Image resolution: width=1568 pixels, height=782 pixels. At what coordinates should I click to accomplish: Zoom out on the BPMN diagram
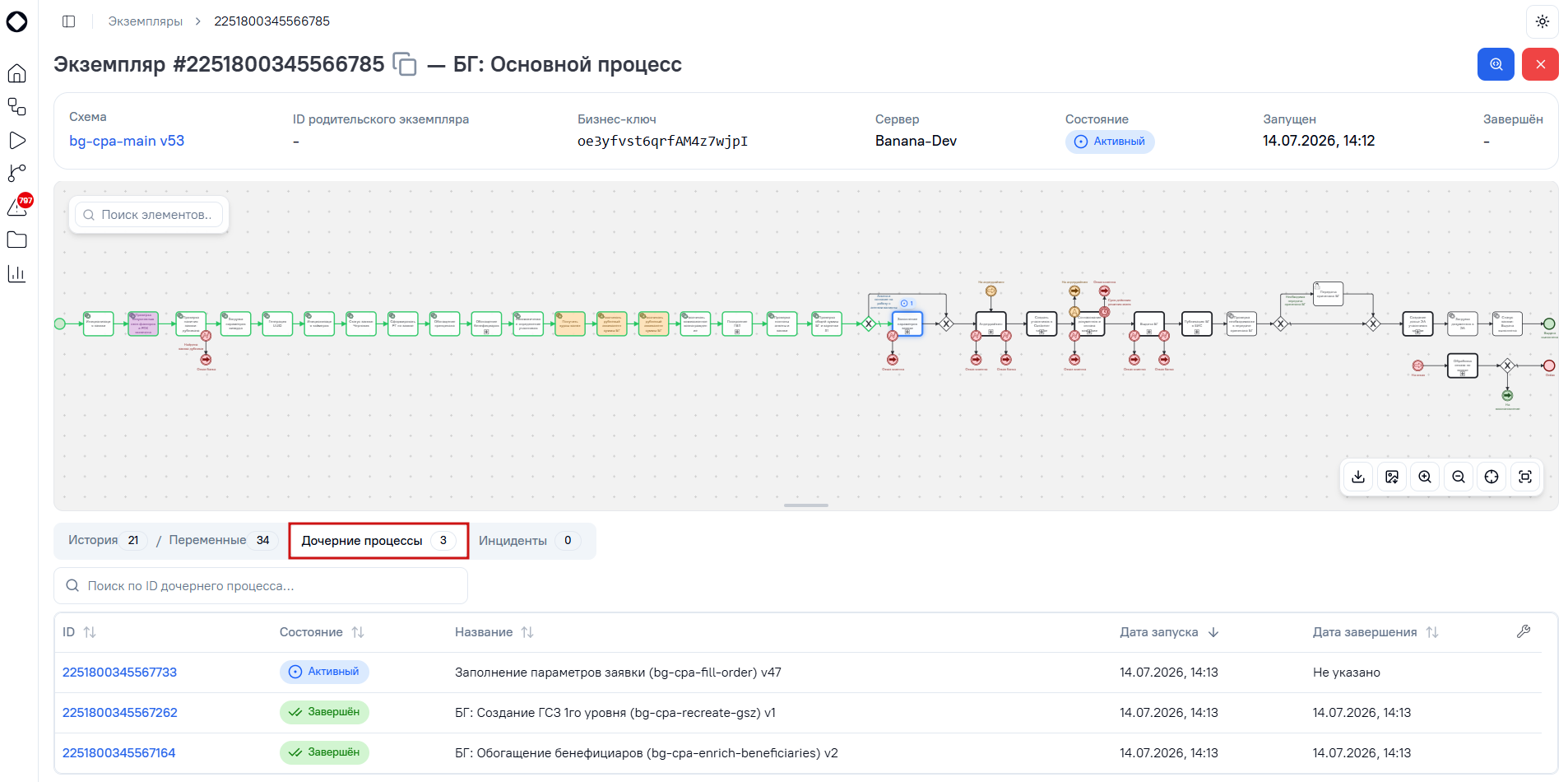(1459, 477)
